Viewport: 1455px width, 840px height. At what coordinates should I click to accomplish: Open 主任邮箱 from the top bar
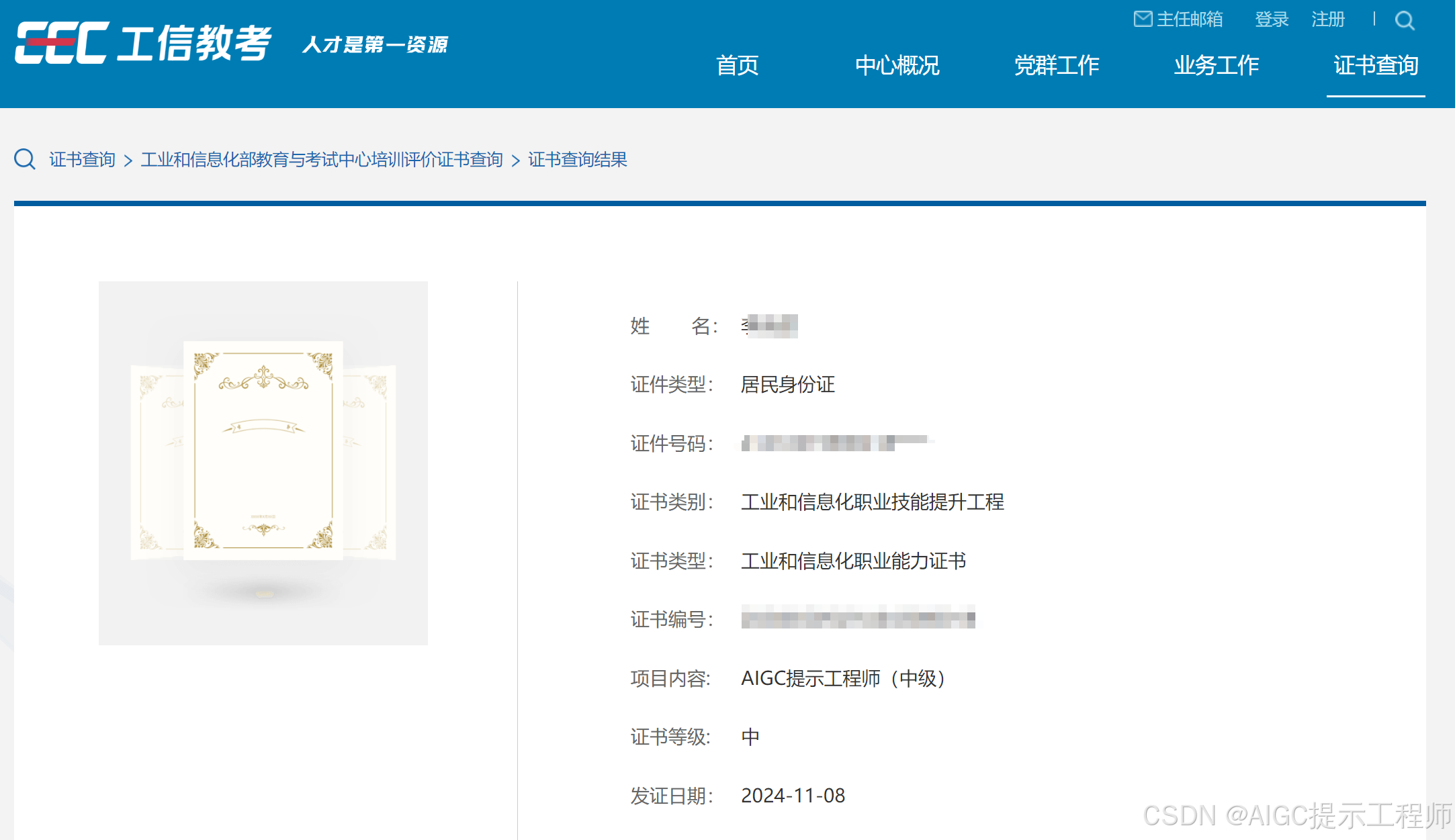click(x=1189, y=19)
